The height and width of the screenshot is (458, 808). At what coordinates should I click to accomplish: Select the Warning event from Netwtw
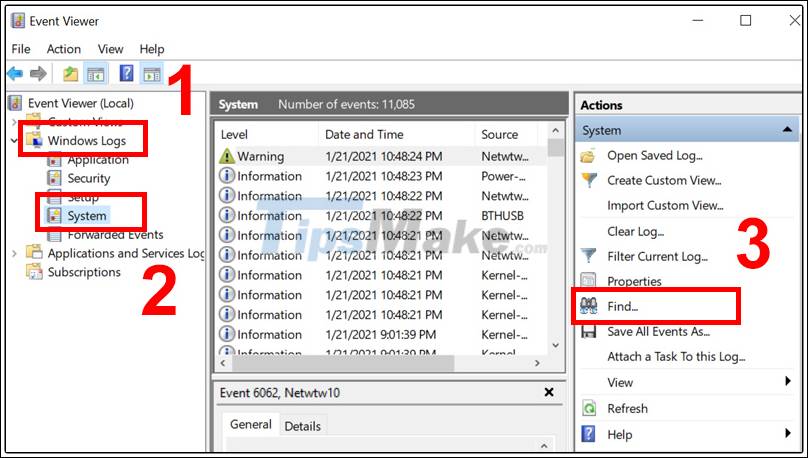(x=381, y=156)
